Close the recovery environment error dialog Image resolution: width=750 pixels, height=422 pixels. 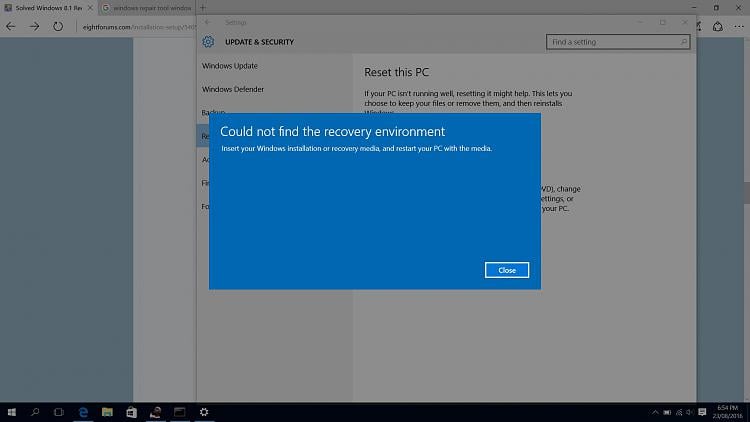point(507,270)
